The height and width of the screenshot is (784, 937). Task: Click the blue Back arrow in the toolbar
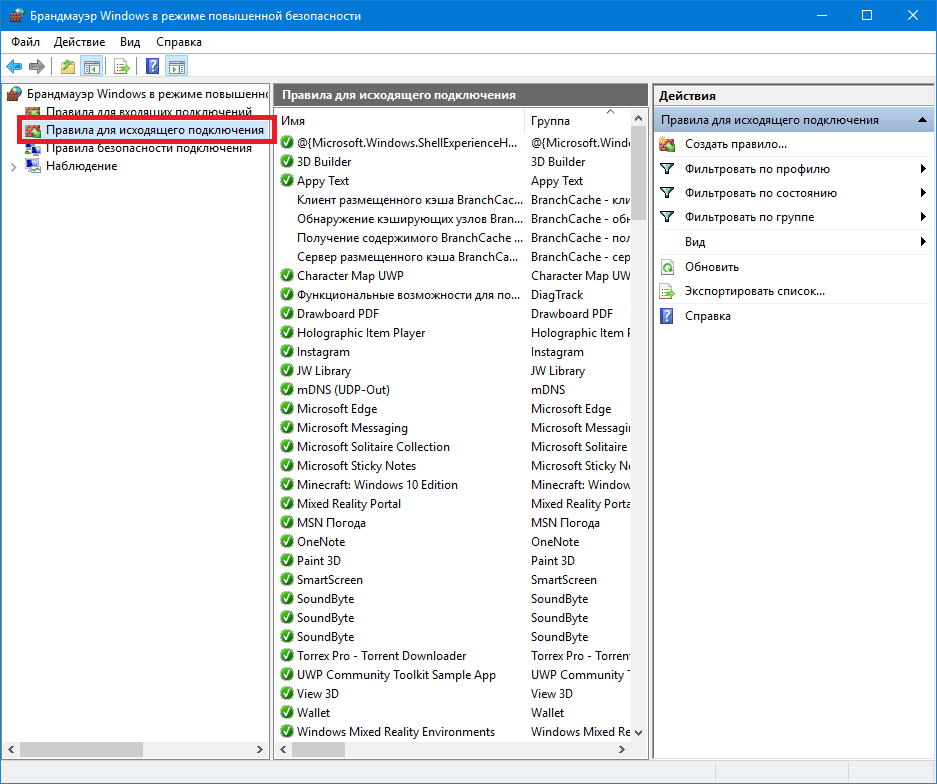[14, 66]
